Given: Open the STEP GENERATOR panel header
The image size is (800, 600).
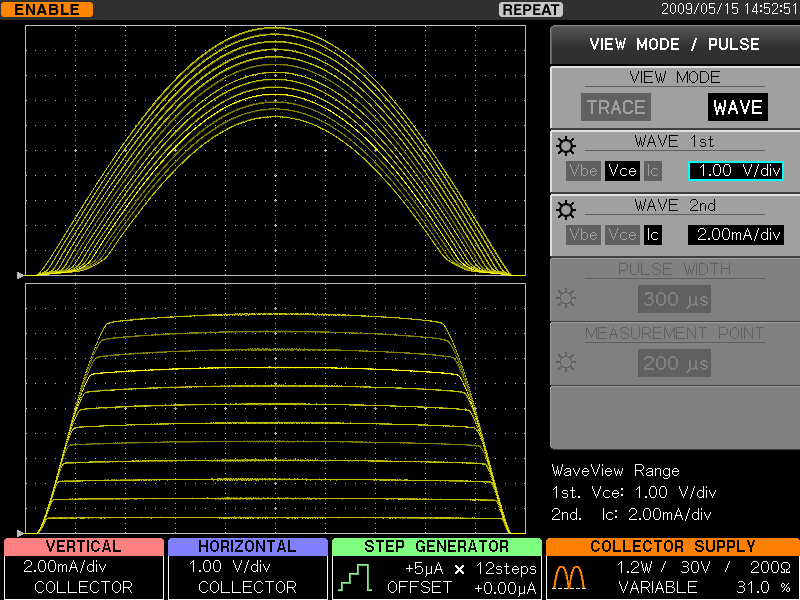Looking at the screenshot, I should (437, 546).
